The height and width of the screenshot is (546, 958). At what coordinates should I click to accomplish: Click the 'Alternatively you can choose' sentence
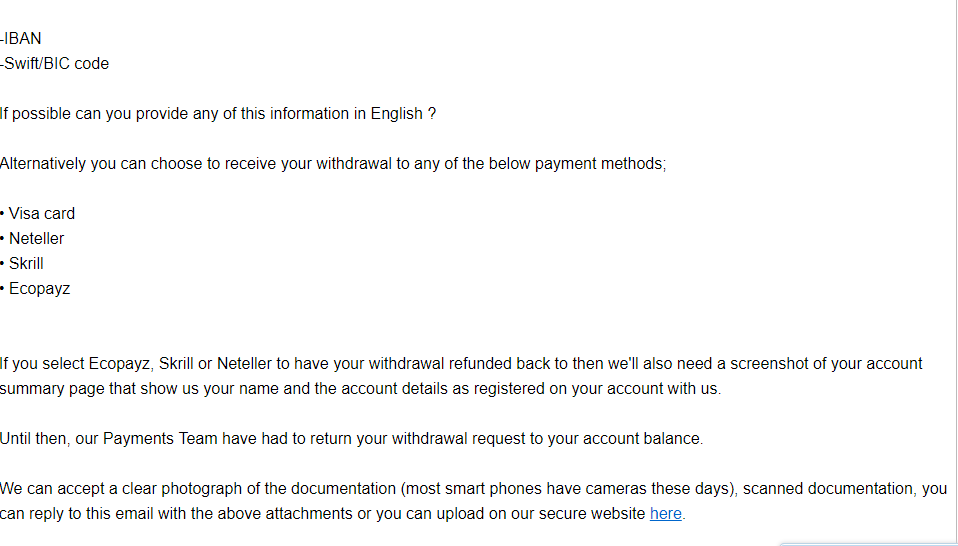(x=333, y=164)
